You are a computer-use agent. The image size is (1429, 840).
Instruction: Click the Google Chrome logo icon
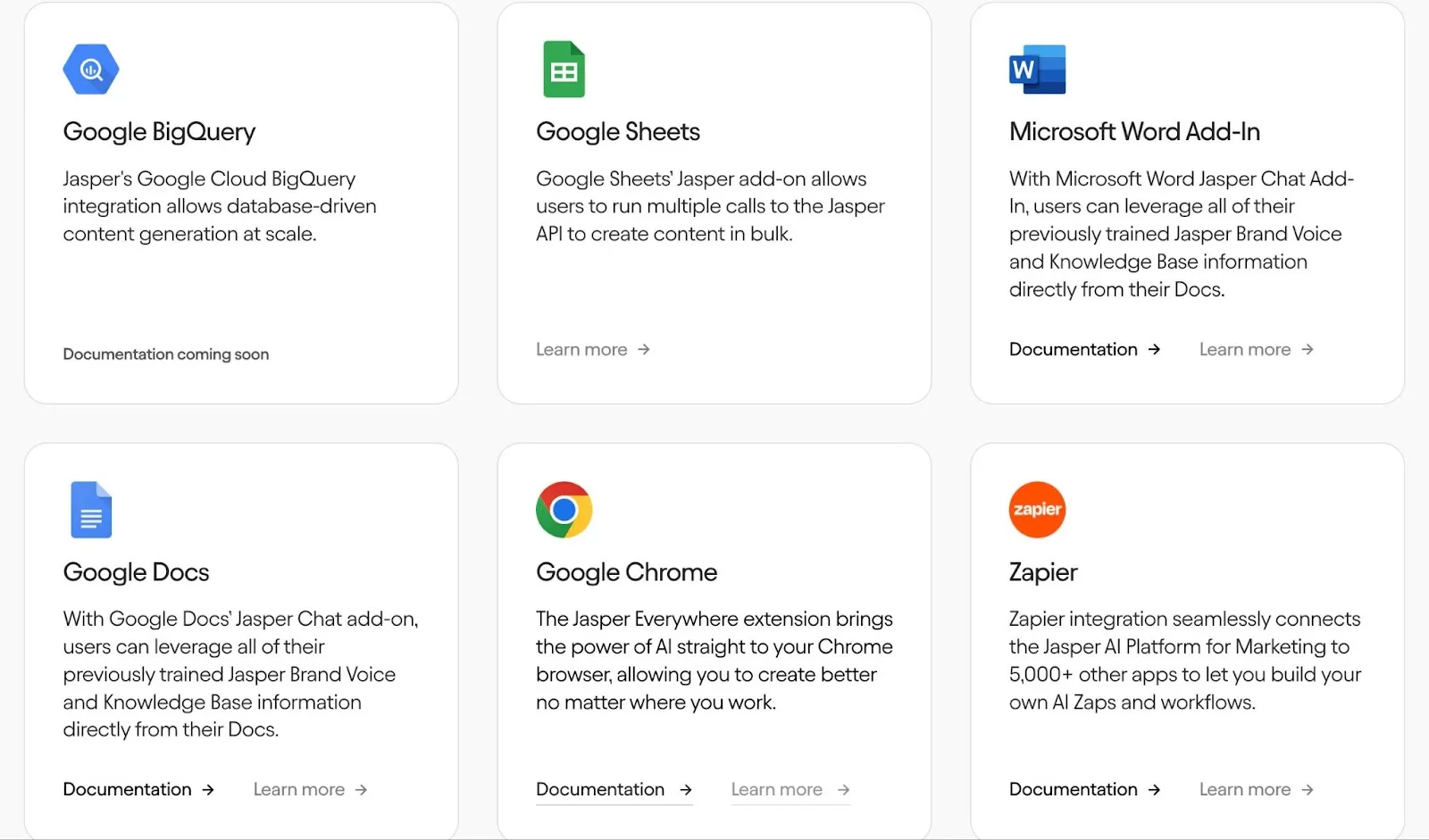[x=564, y=510]
